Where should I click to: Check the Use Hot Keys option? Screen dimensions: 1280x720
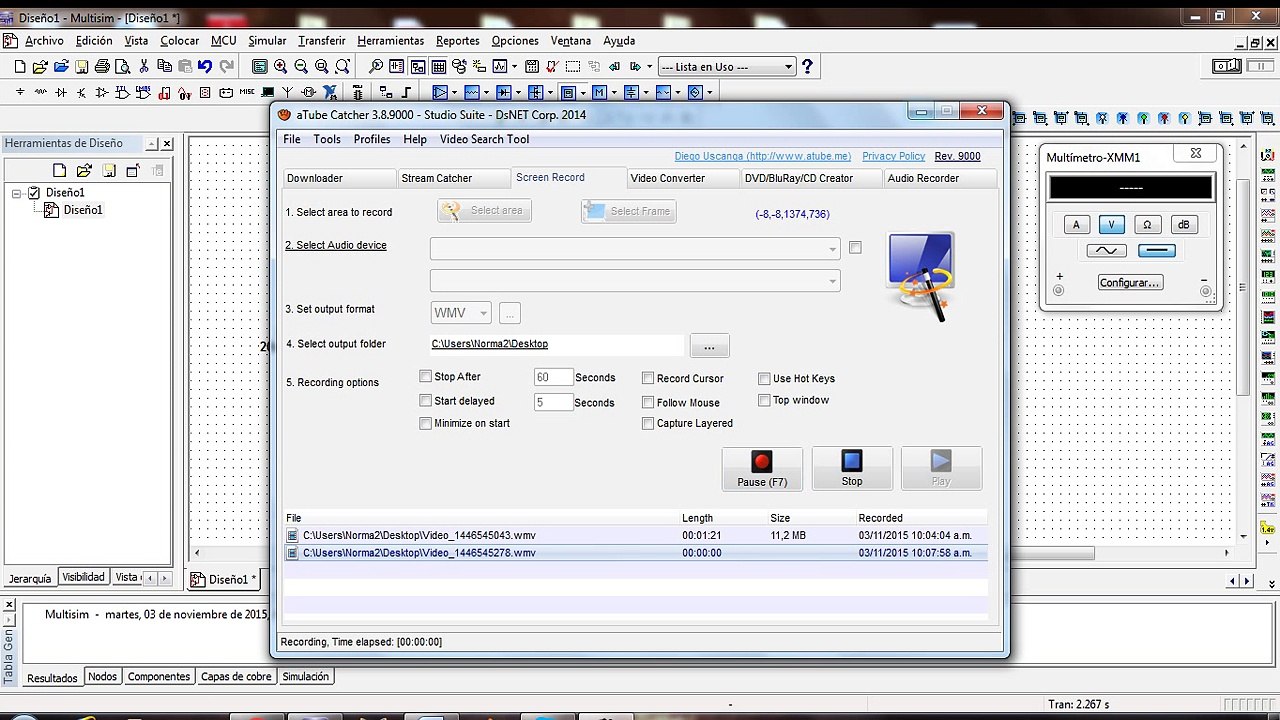(x=764, y=379)
